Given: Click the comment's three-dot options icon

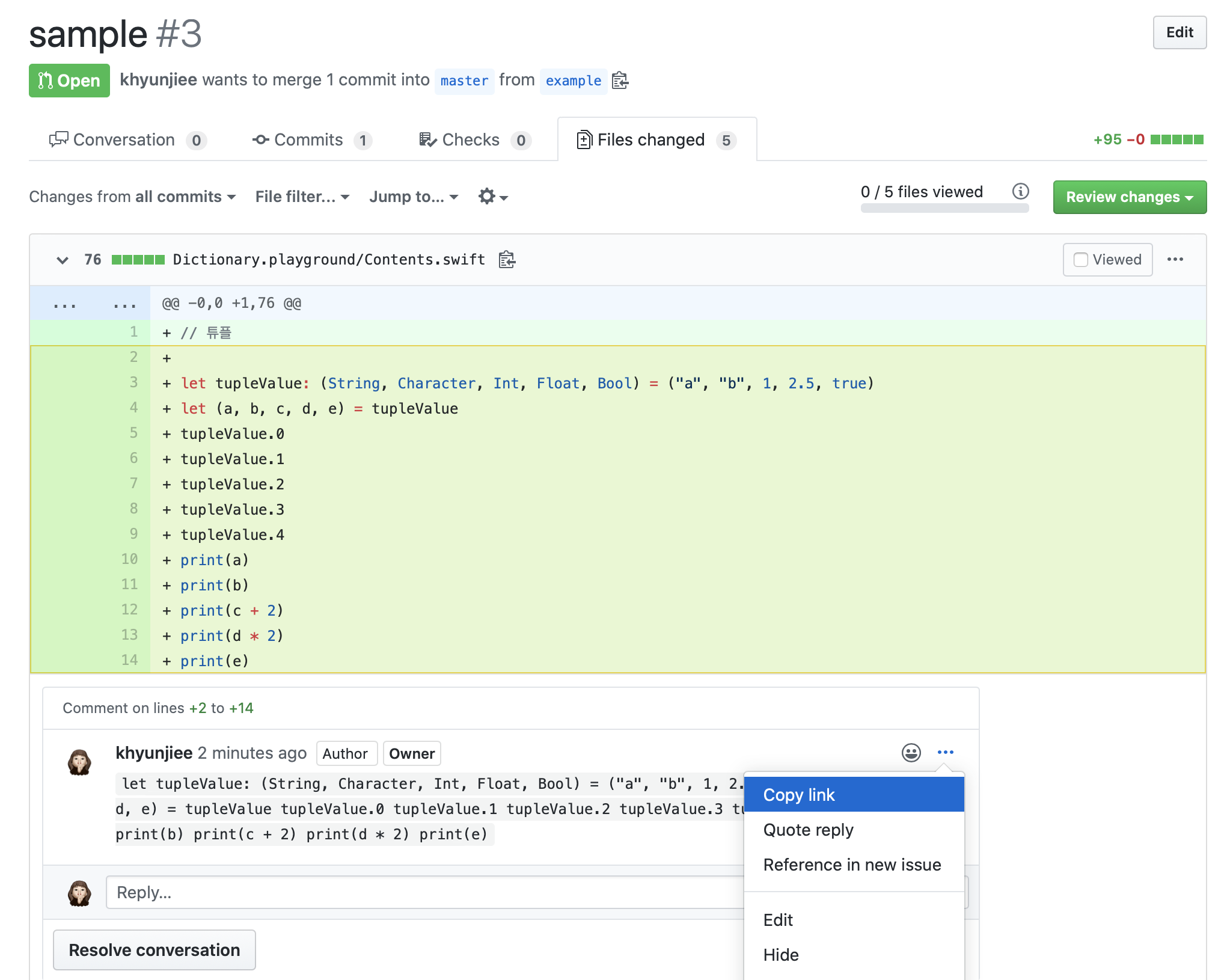Looking at the screenshot, I should tap(945, 753).
